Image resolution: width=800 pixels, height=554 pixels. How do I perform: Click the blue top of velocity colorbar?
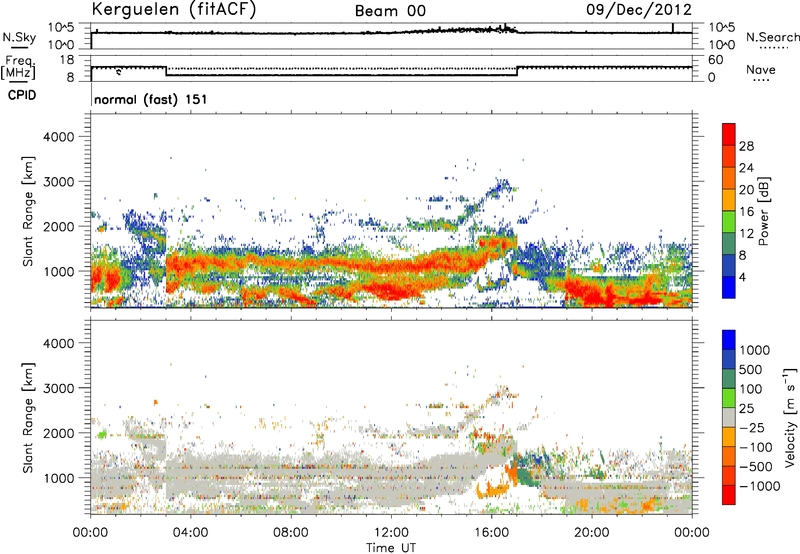click(x=729, y=340)
